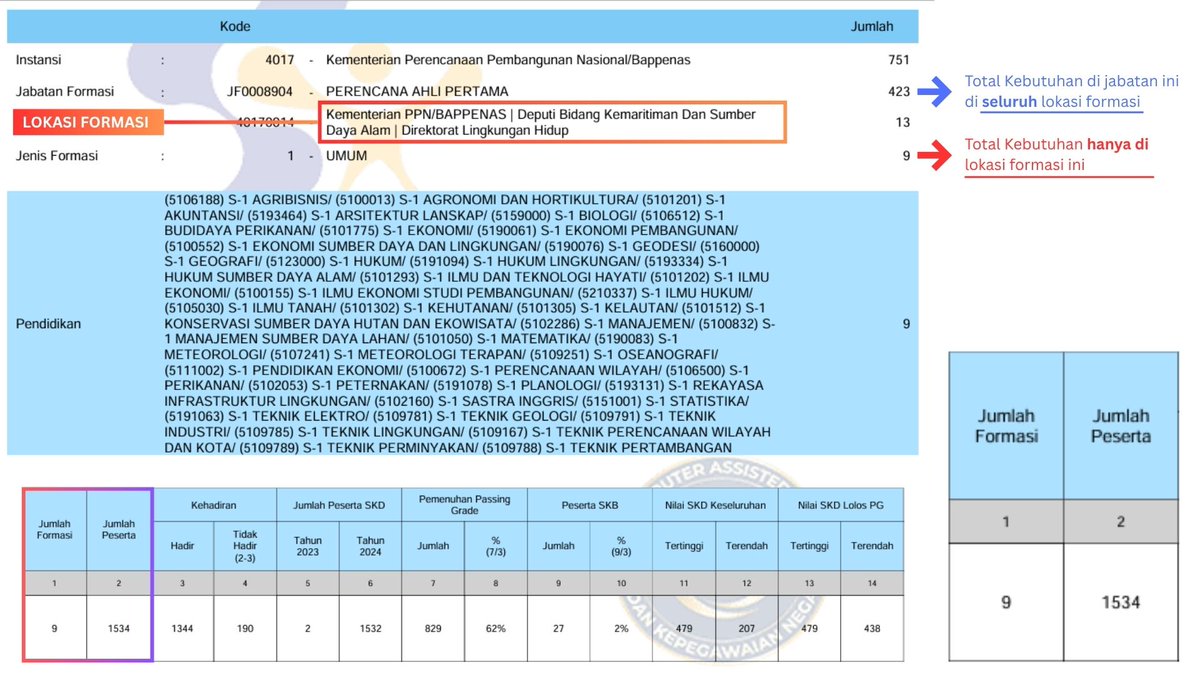Screen dimensions: 1200x675
Task: Click the value '423' for Jabatan Formasi
Action: tap(898, 91)
